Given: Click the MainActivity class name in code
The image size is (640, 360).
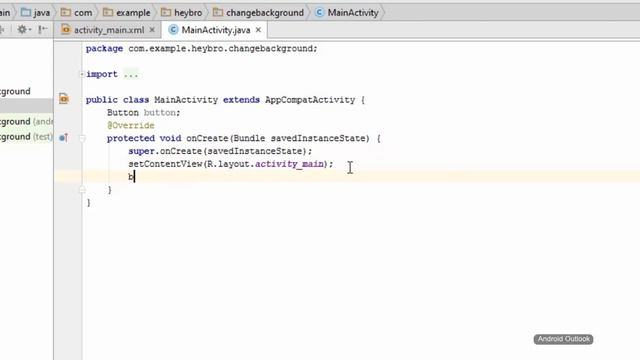Looking at the screenshot, I should point(186,100).
